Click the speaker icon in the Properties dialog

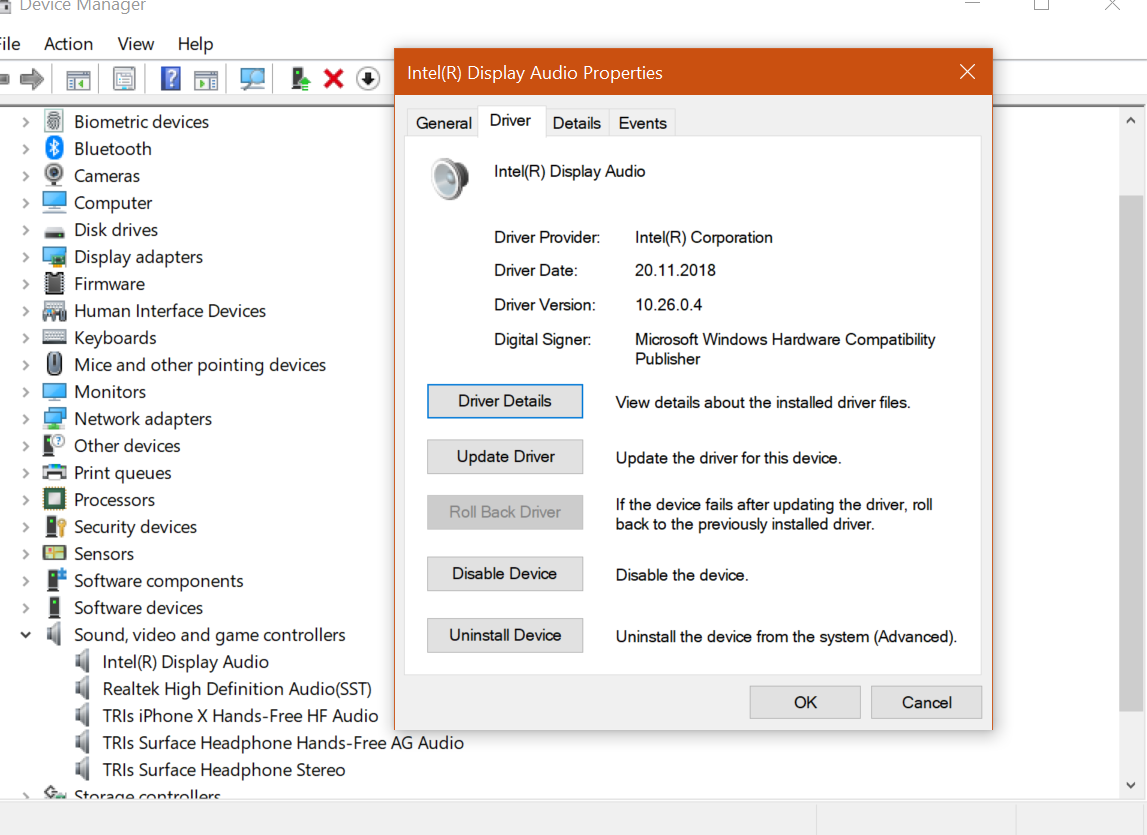click(449, 179)
